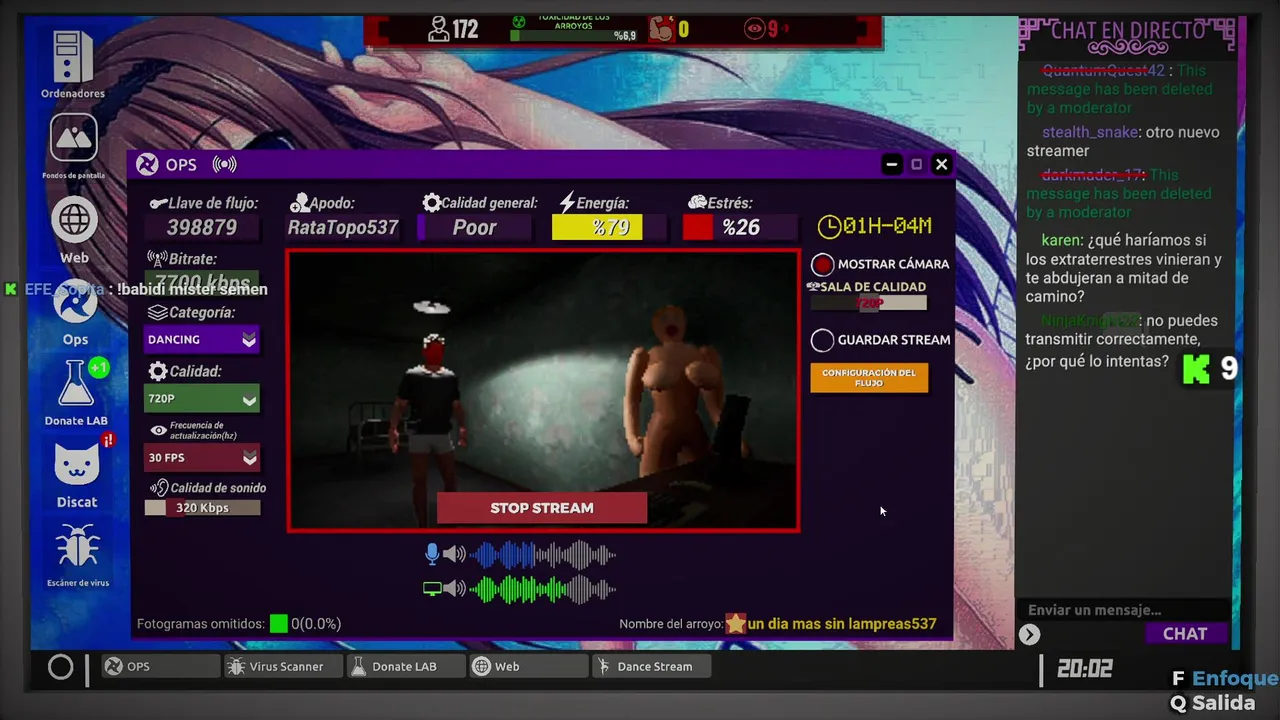Viewport: 1280px width, 720px height.
Task: Click karen username in chat
Action: point(1061,240)
